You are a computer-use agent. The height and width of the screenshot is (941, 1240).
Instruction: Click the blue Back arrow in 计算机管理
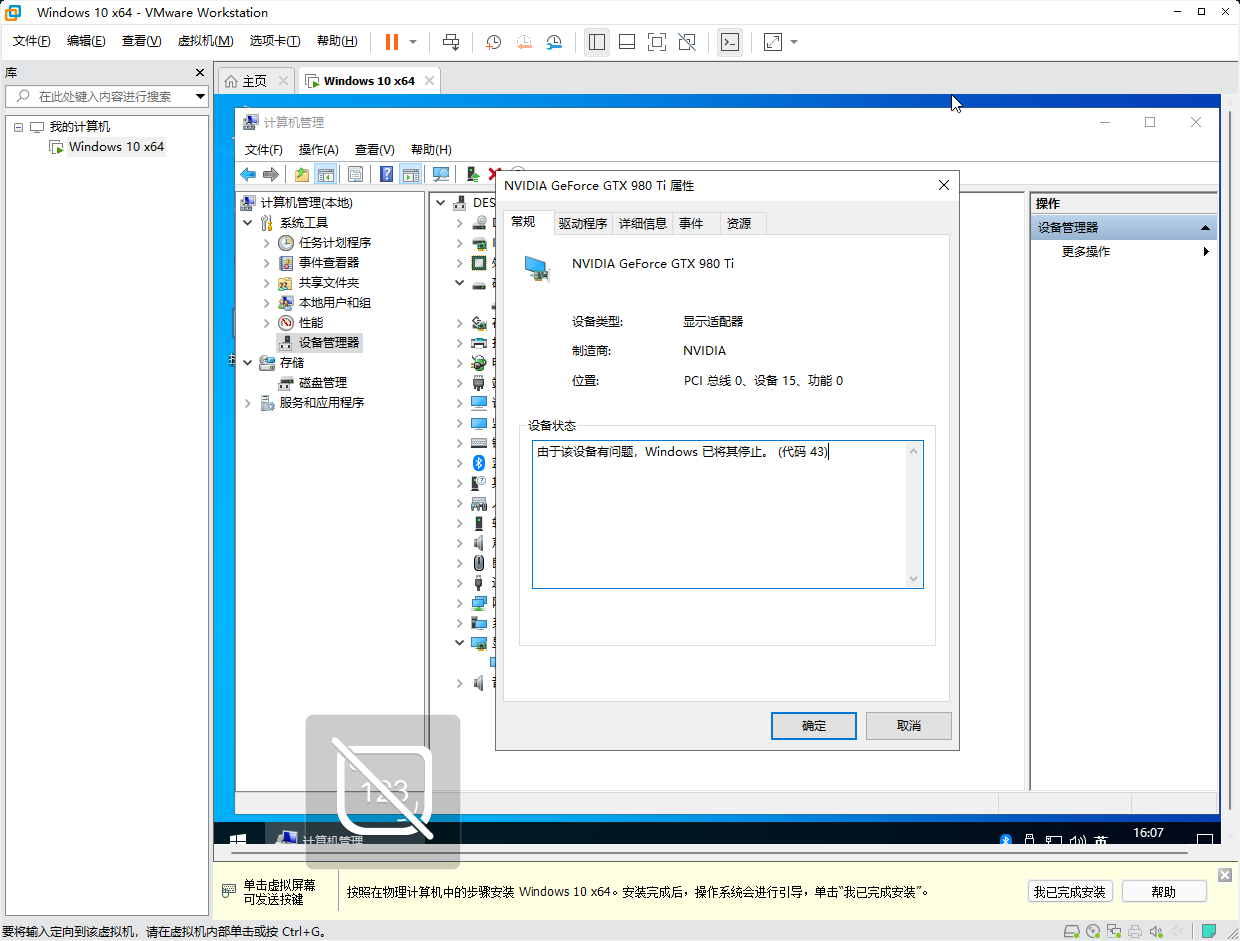(x=248, y=174)
